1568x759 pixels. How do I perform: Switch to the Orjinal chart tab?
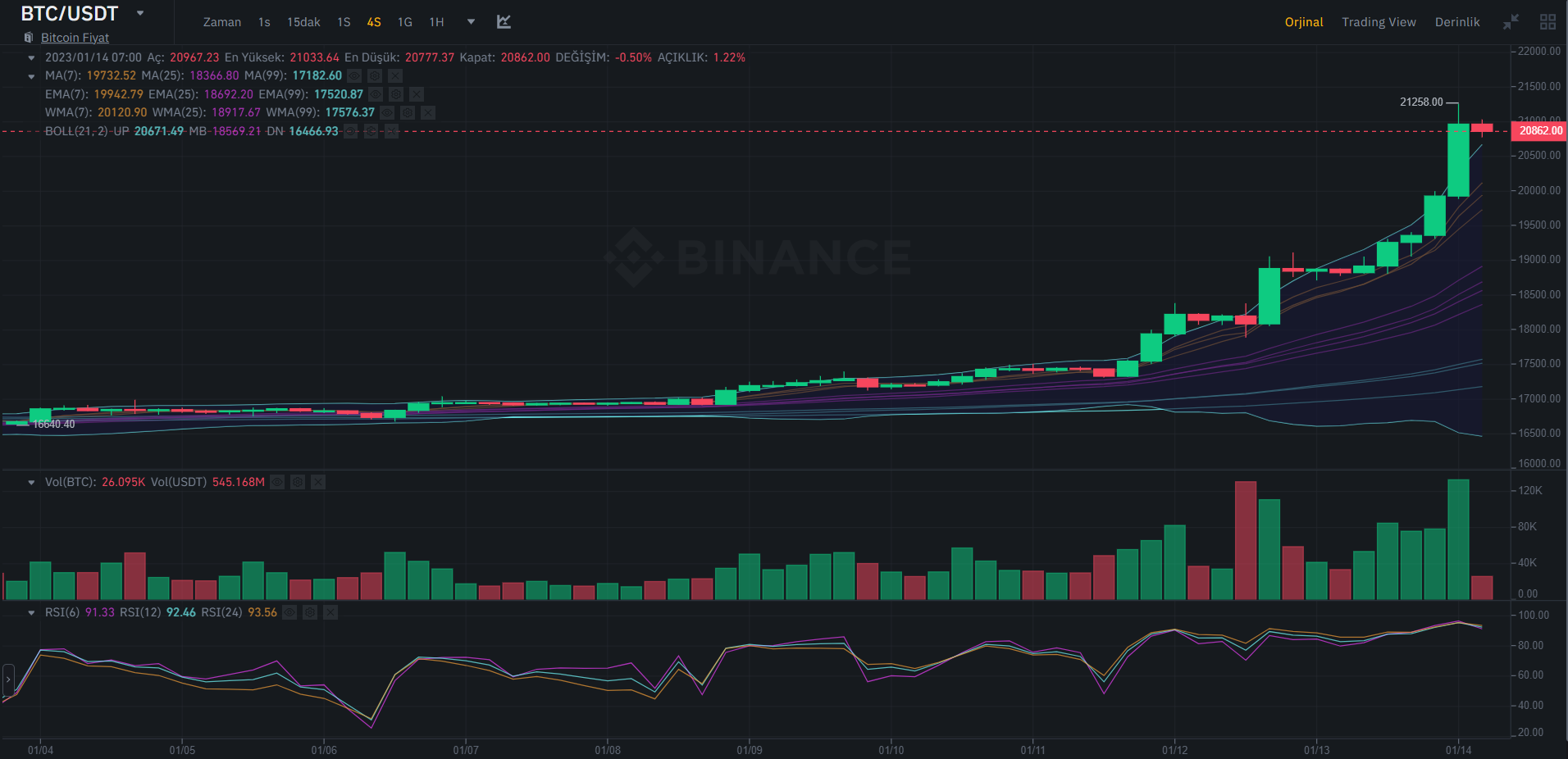pos(1304,22)
